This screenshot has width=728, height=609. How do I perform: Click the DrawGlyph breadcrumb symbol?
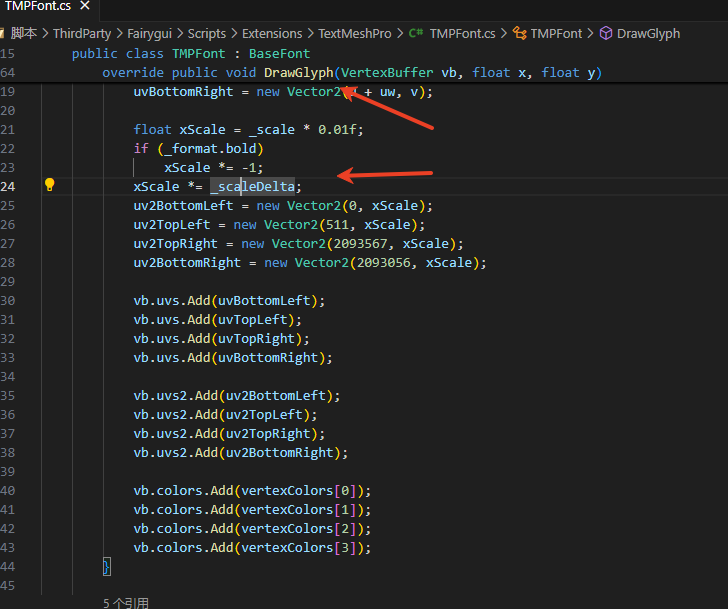click(x=648, y=33)
